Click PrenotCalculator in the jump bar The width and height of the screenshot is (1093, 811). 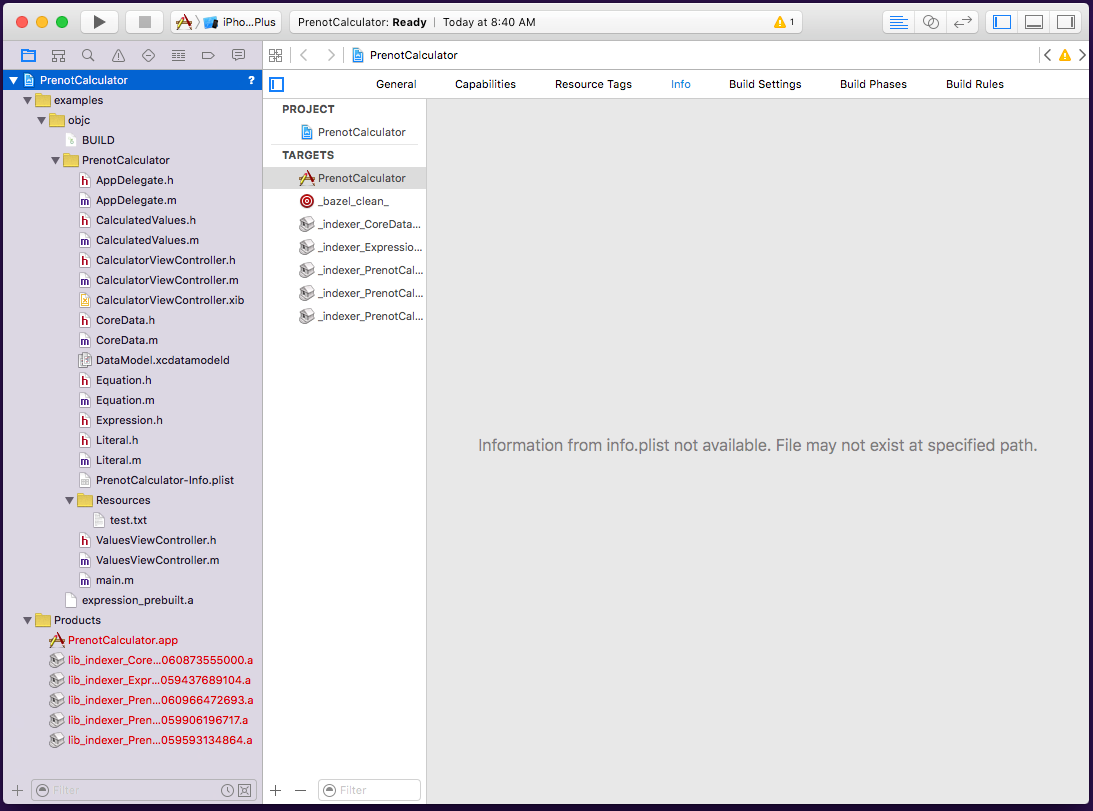405,55
